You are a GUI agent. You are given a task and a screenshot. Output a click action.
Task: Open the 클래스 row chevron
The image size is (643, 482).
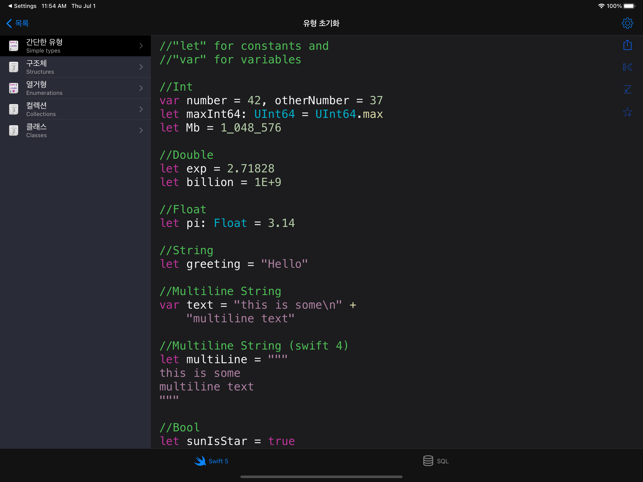pyautogui.click(x=141, y=130)
